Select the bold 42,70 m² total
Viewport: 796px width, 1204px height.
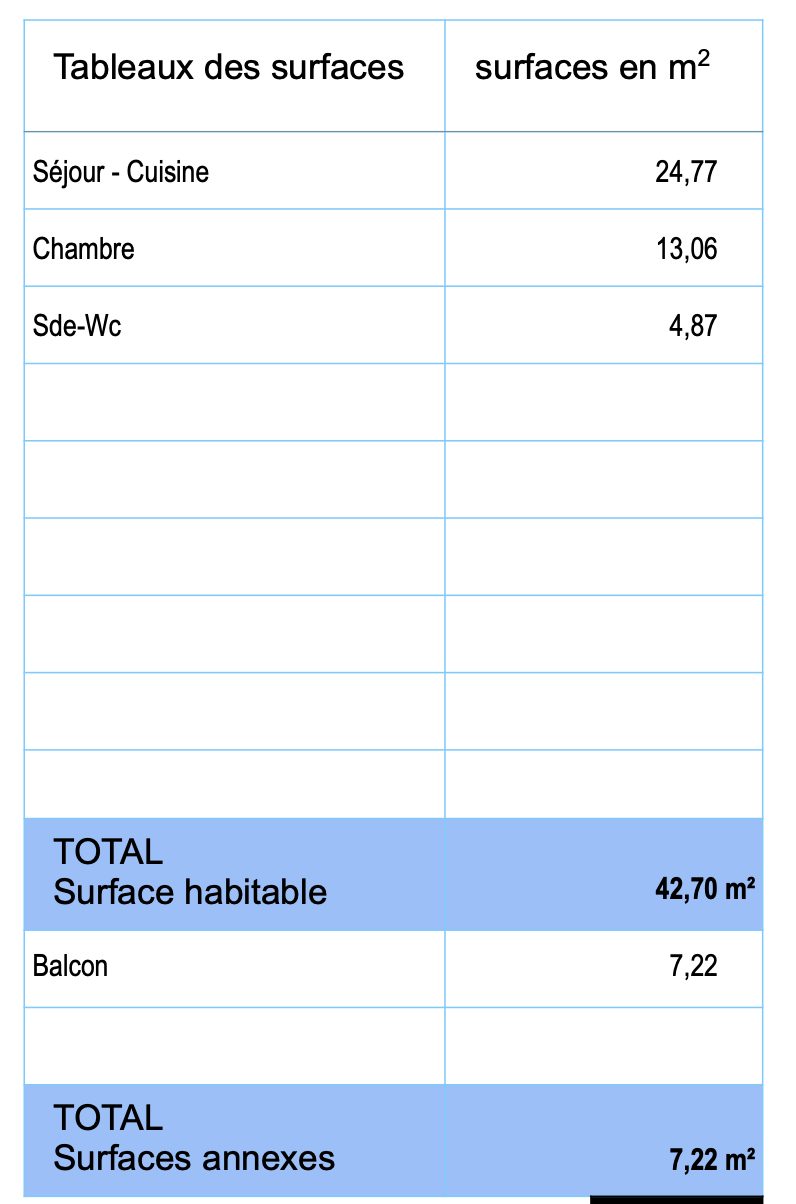coord(704,889)
